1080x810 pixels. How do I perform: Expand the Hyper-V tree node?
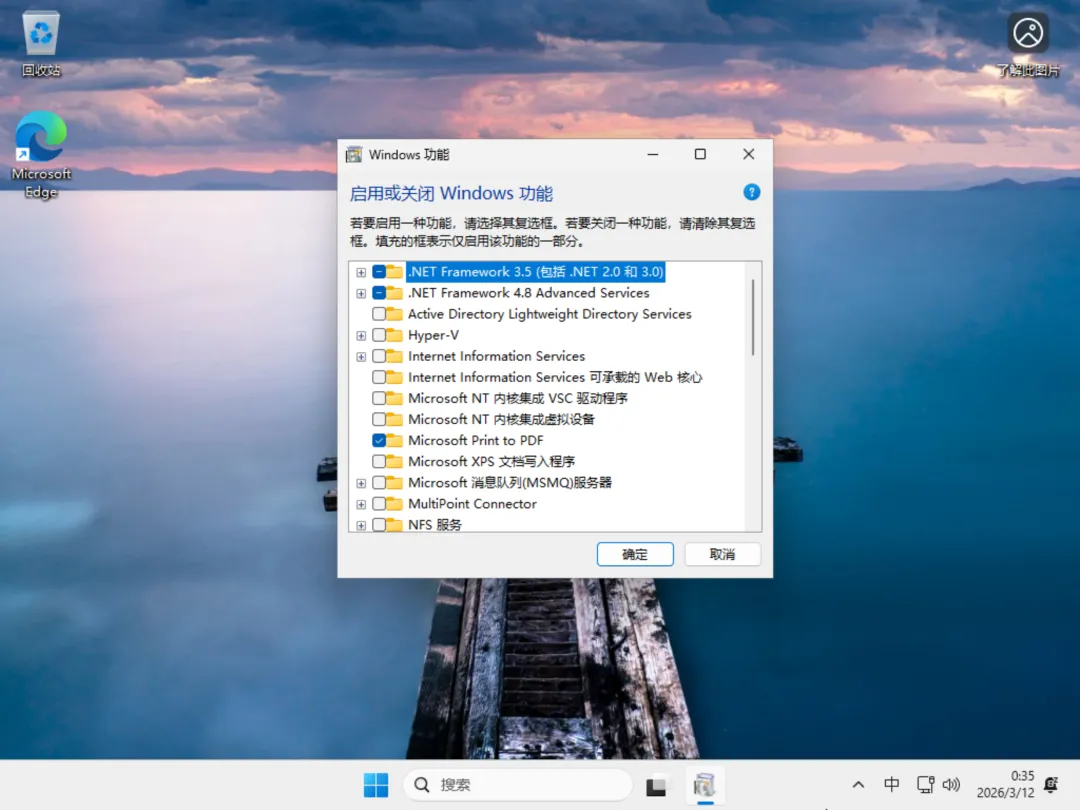click(361, 336)
